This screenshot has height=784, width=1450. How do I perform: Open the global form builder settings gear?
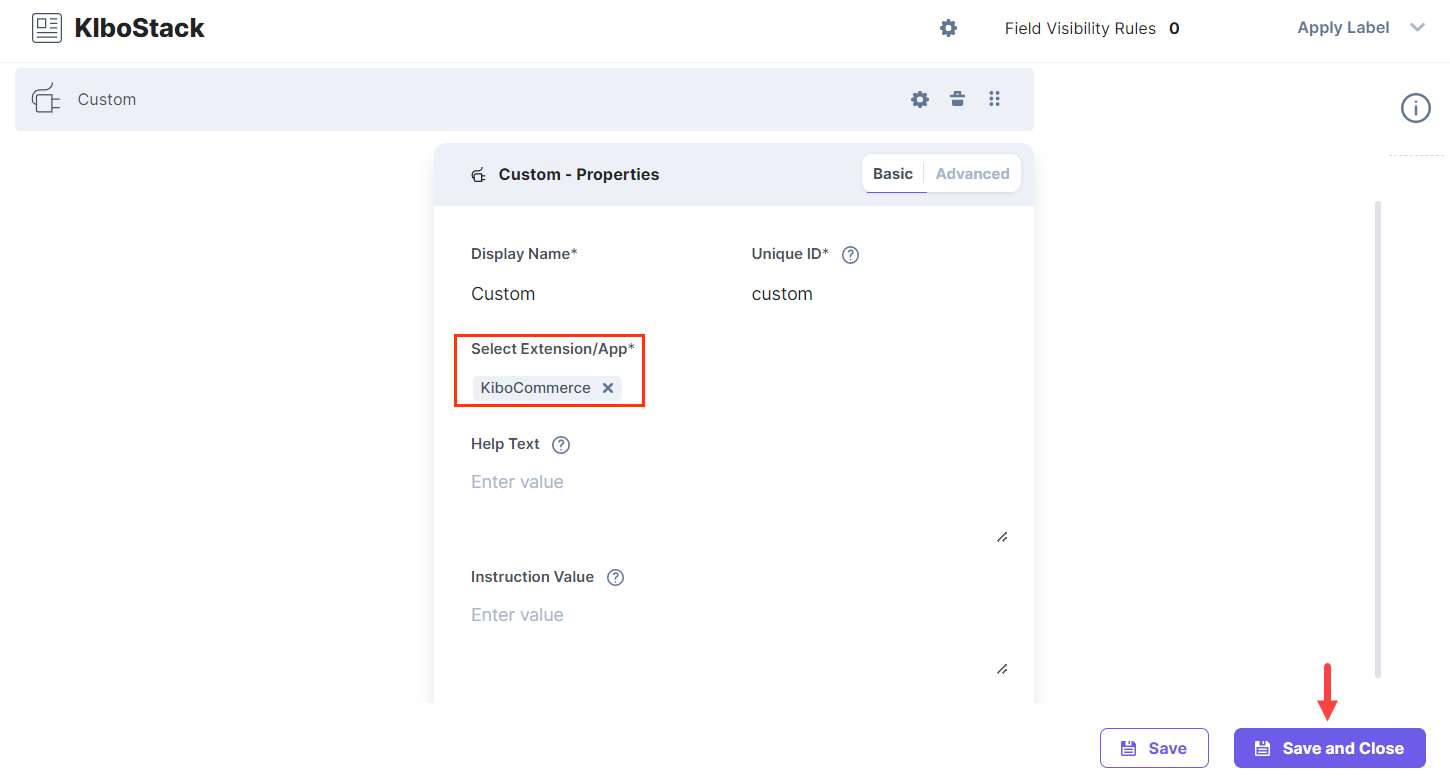tap(947, 28)
